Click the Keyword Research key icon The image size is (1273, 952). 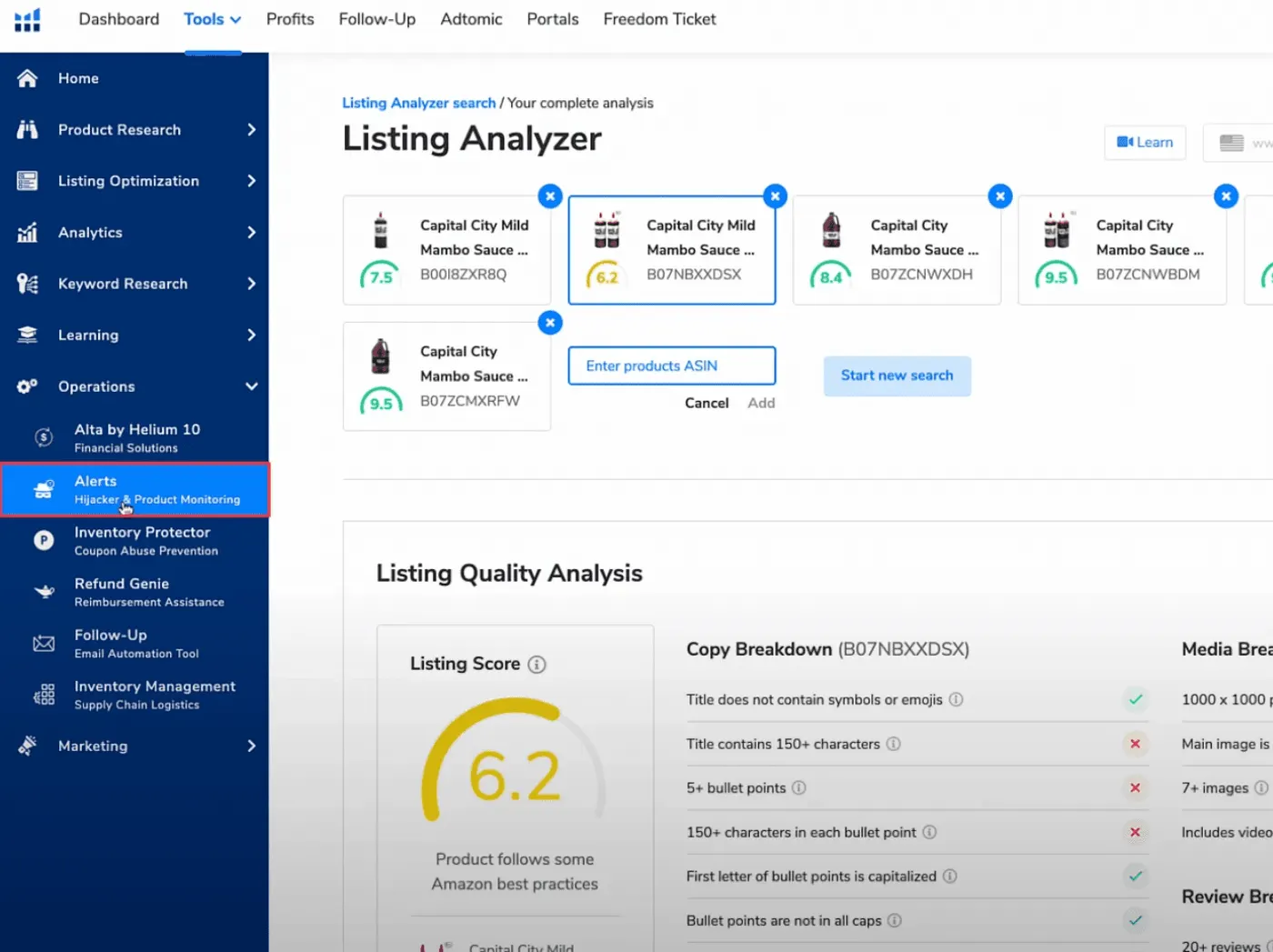(27, 284)
